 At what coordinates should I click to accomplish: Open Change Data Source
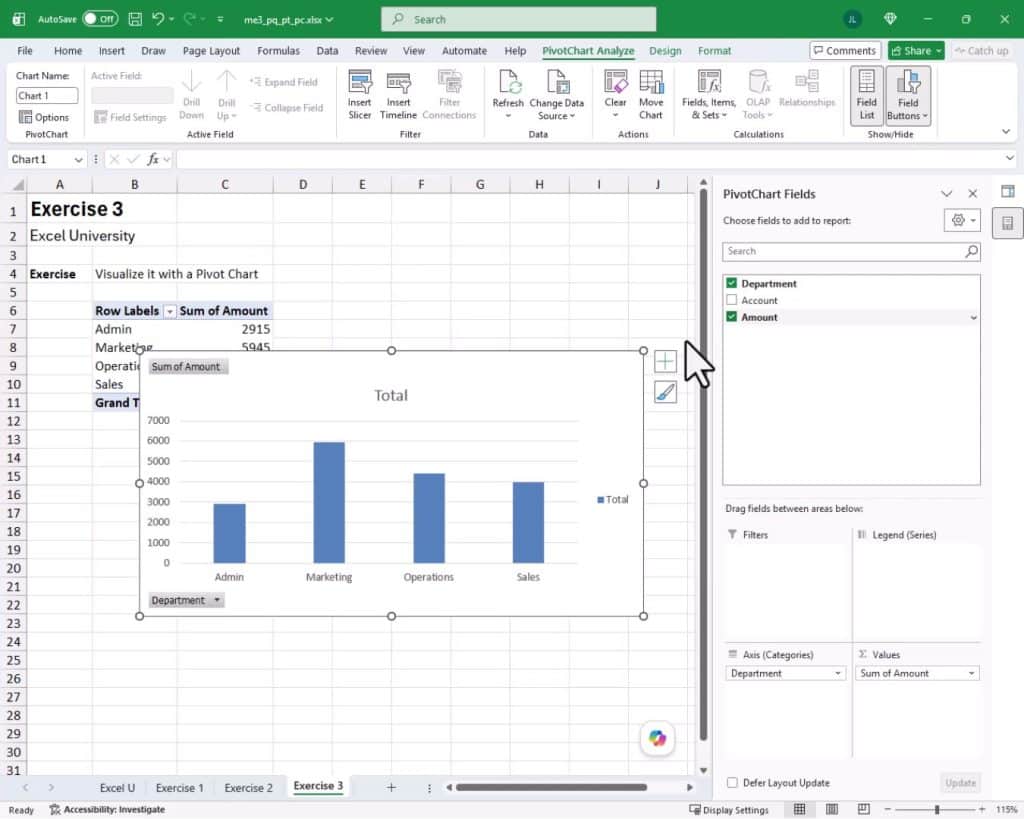pos(556,95)
